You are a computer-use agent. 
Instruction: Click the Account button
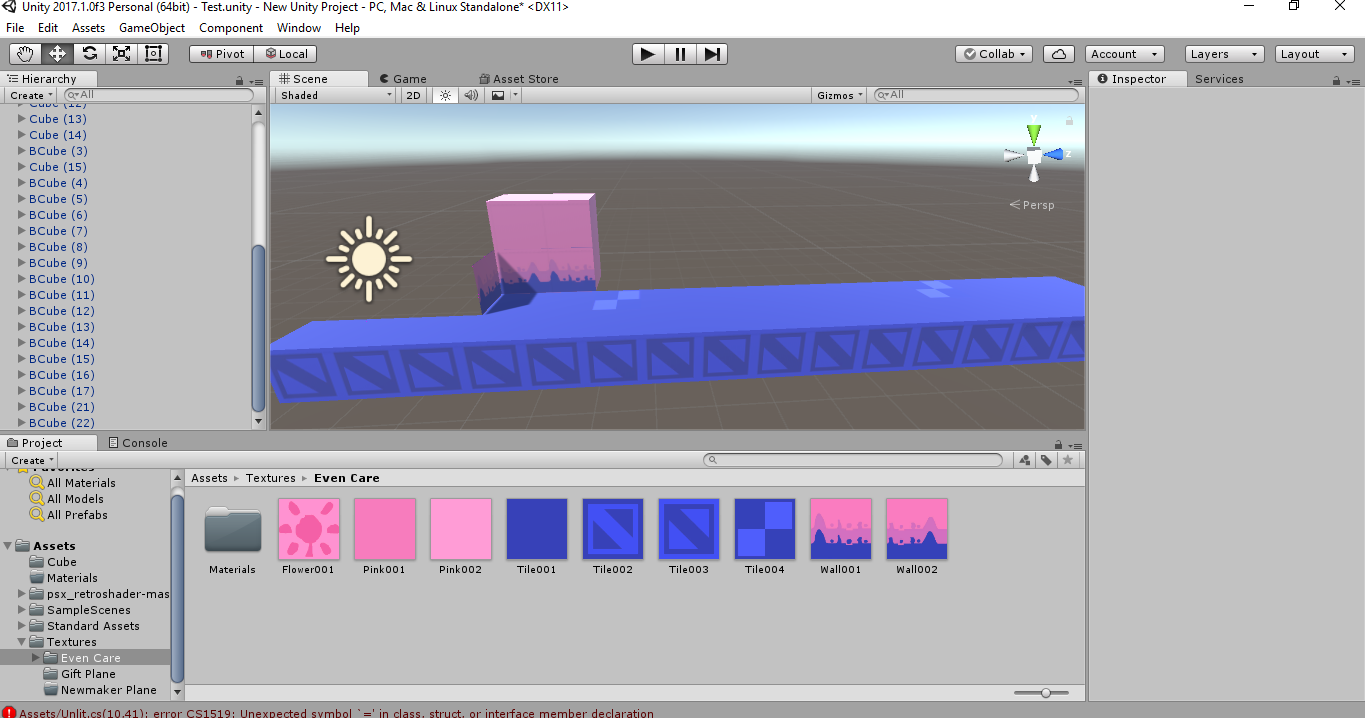[1124, 53]
